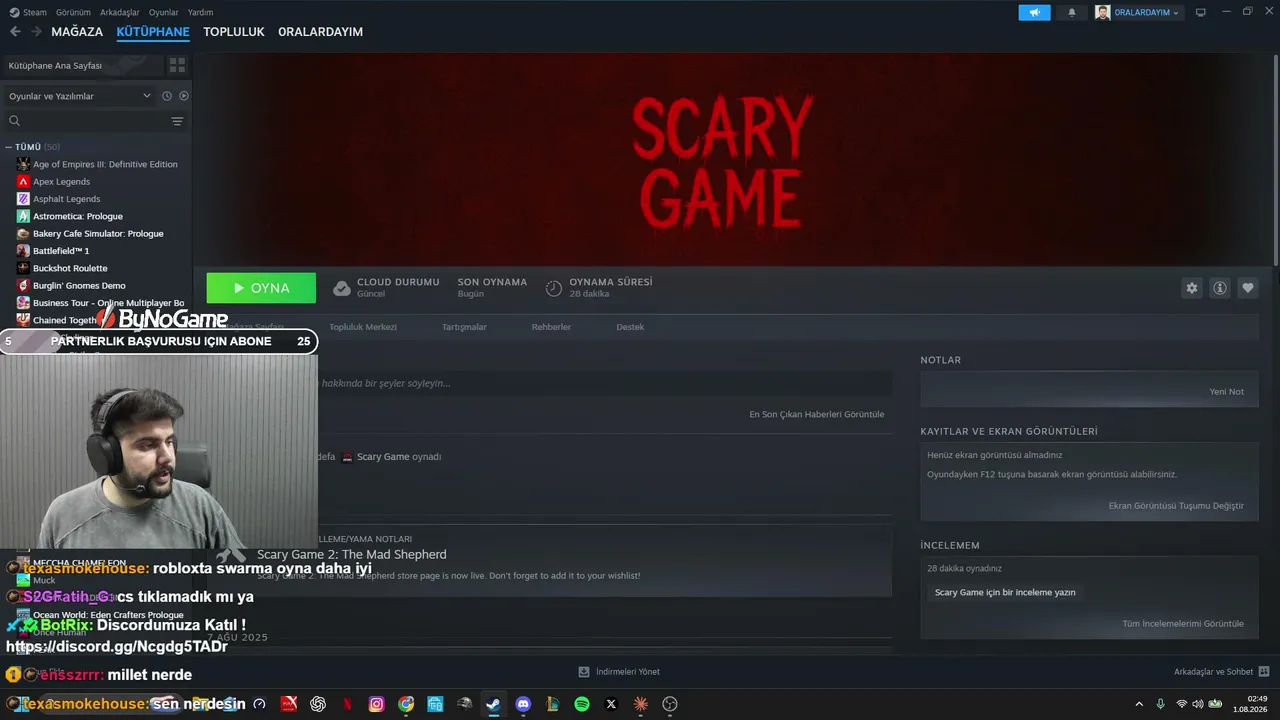Image resolution: width=1280 pixels, height=720 pixels.
Task: Go forward using the right arrow
Action: pos(37,32)
